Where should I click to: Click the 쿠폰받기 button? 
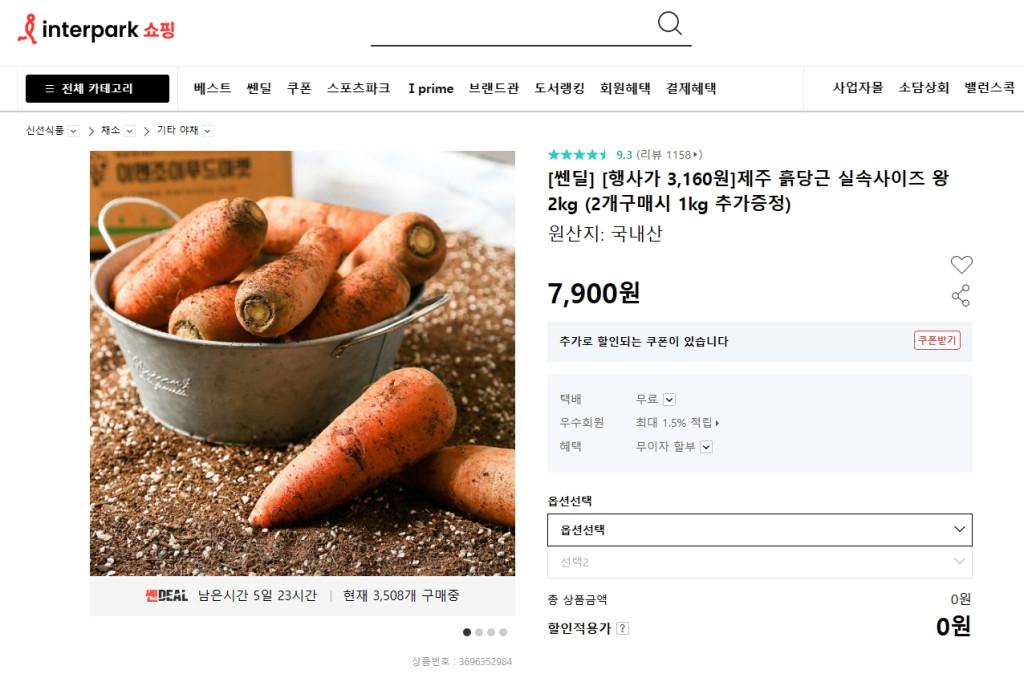pos(937,340)
